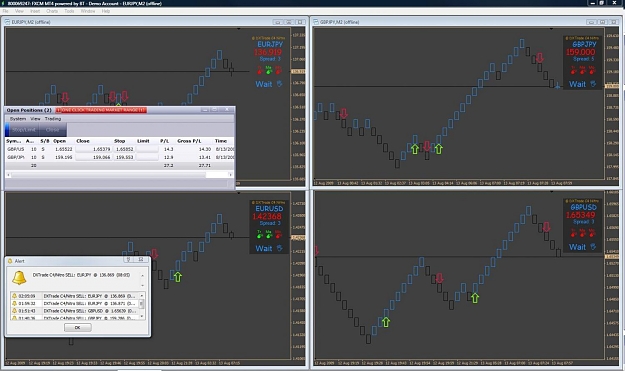Click the close price 1.65379 cell
The width and height of the screenshot is (625, 371).
93,149
